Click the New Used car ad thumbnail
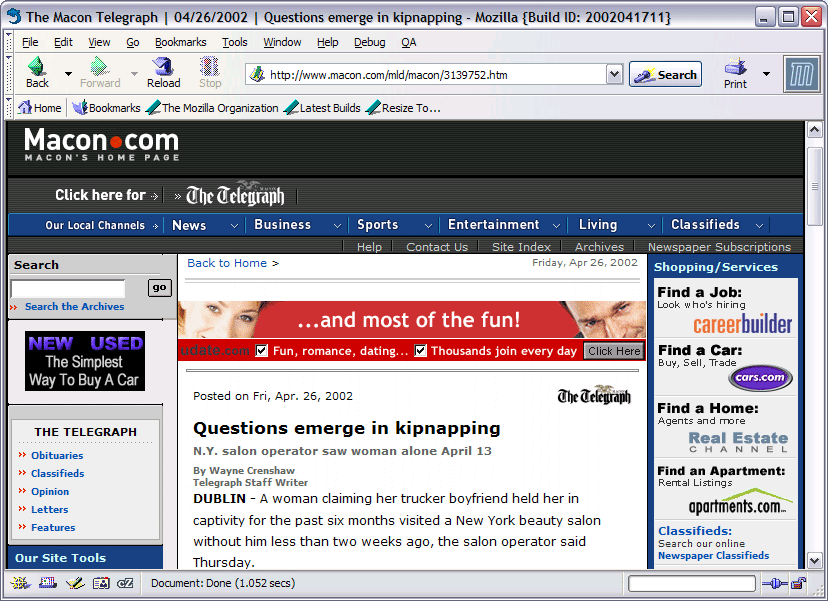Viewport: 828px width, 601px height. pos(84,361)
